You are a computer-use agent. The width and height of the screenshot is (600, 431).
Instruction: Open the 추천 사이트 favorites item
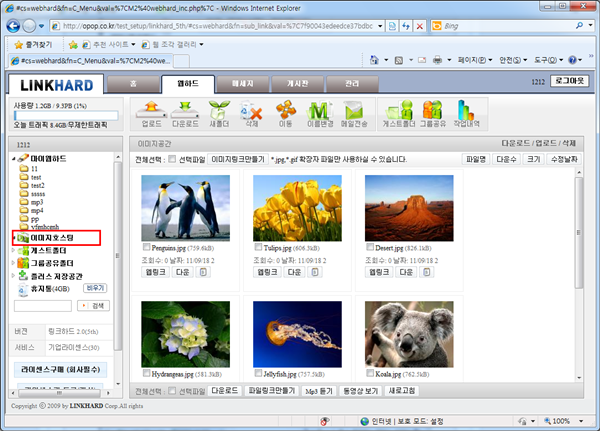coord(109,45)
